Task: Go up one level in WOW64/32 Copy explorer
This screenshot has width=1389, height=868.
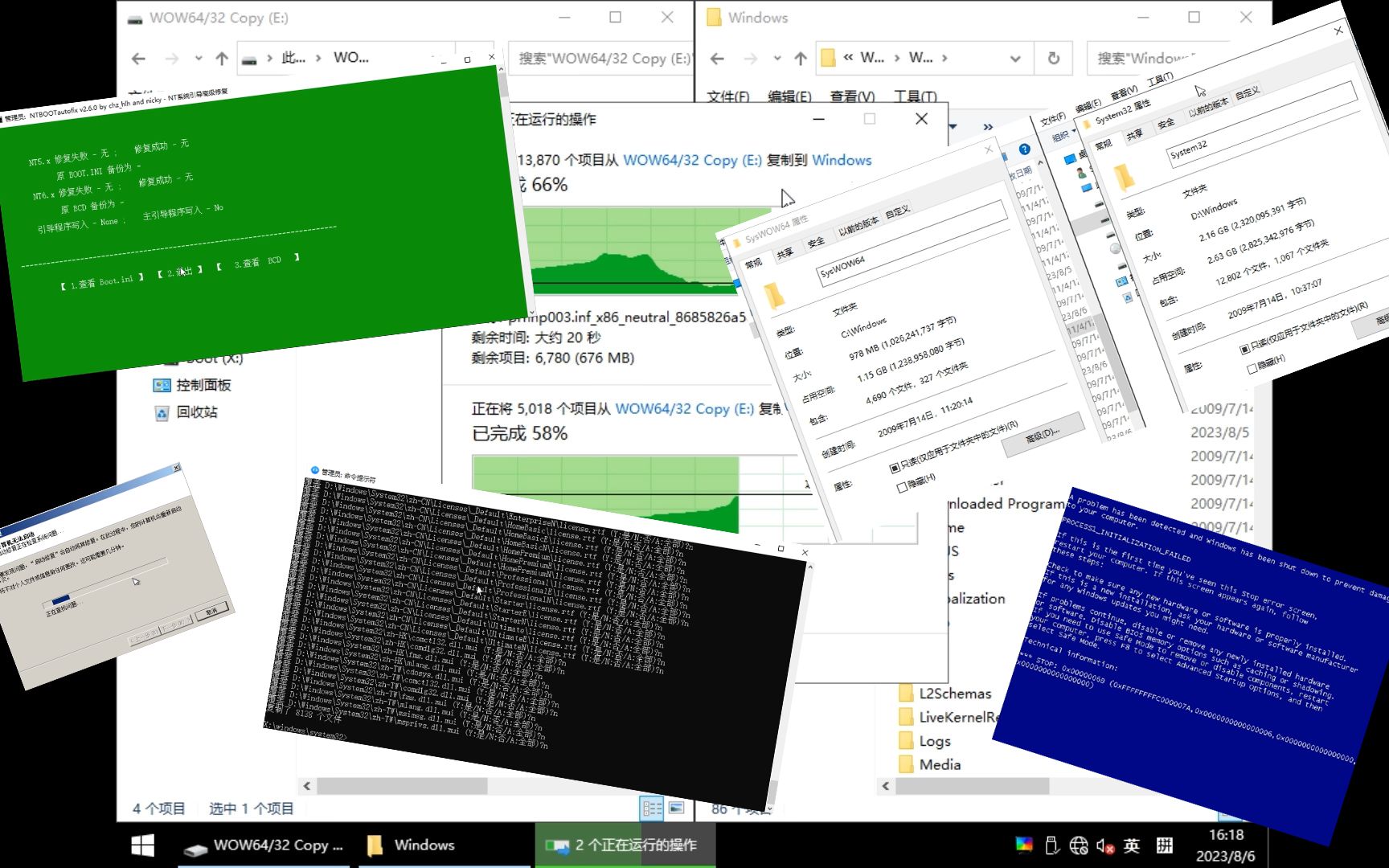Action: coord(222,58)
